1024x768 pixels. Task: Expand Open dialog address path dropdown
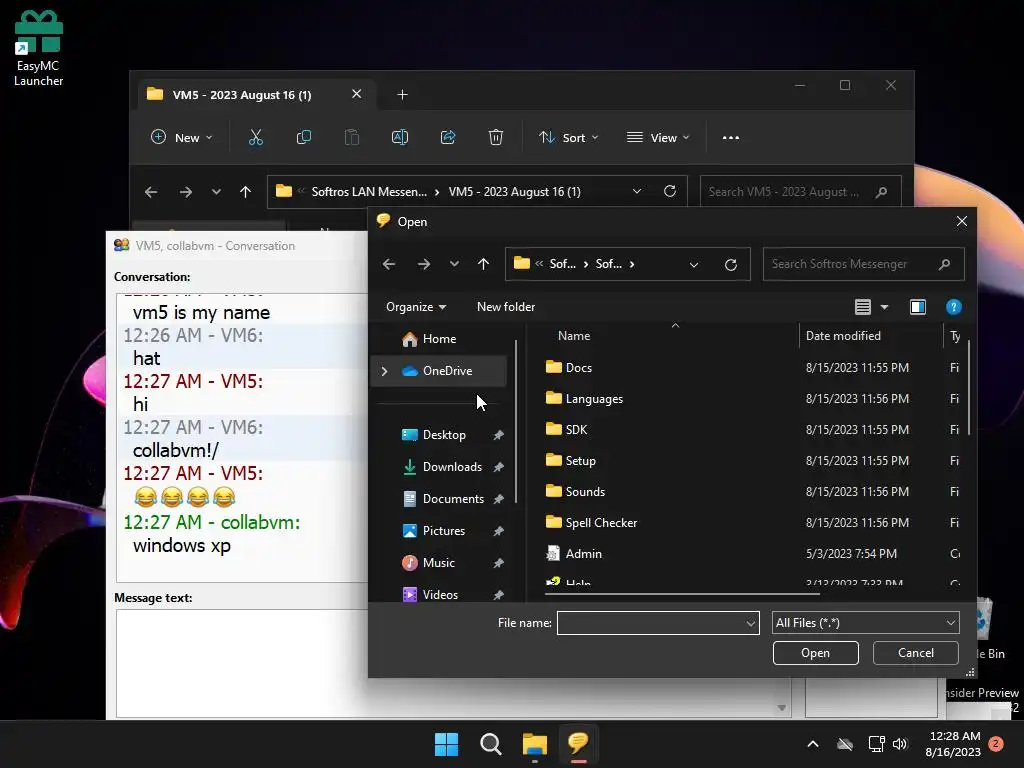(x=694, y=264)
